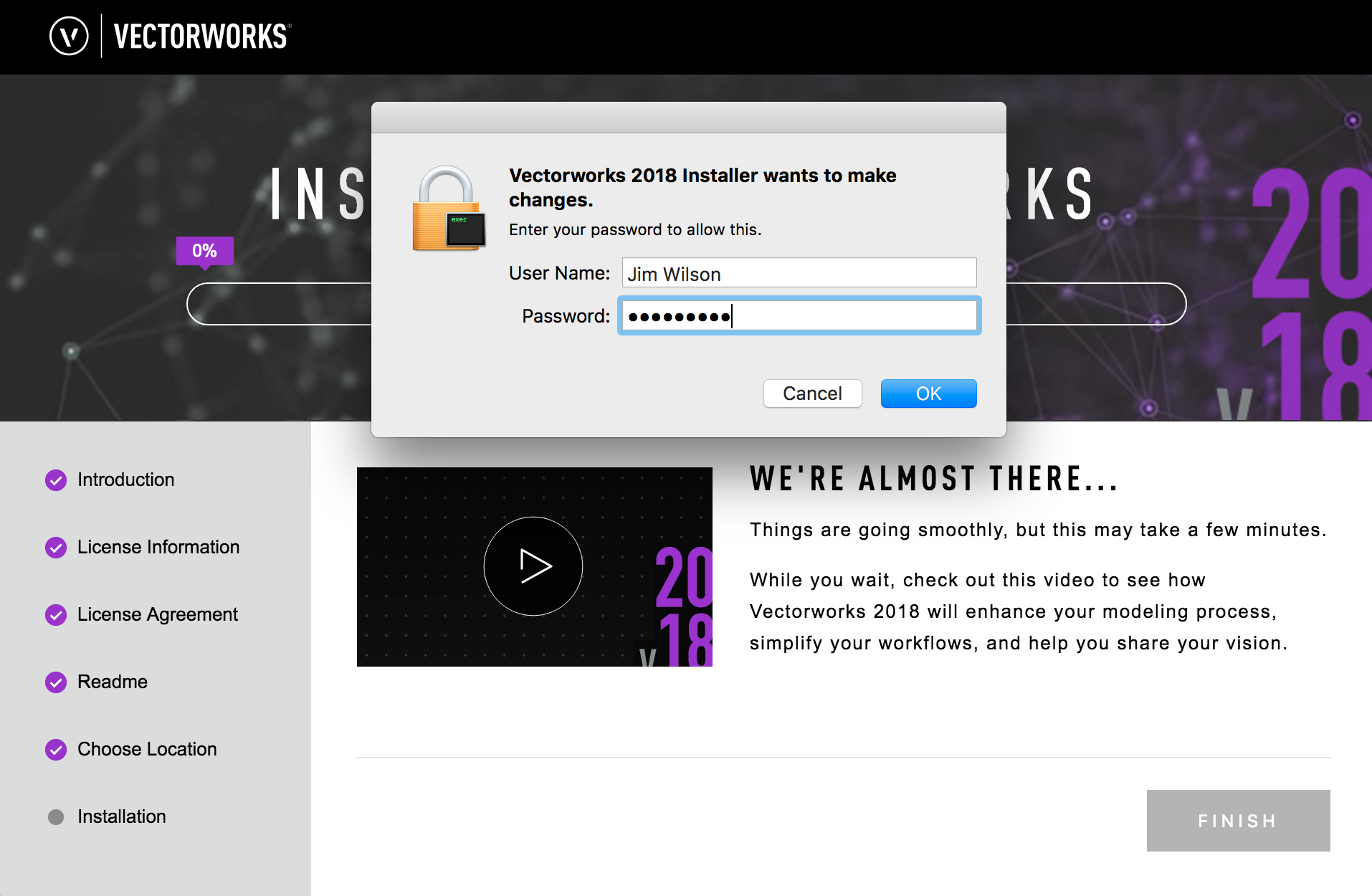Click the VECTORWORKS wordmark in header
This screenshot has width=1372, height=896.
[x=201, y=37]
